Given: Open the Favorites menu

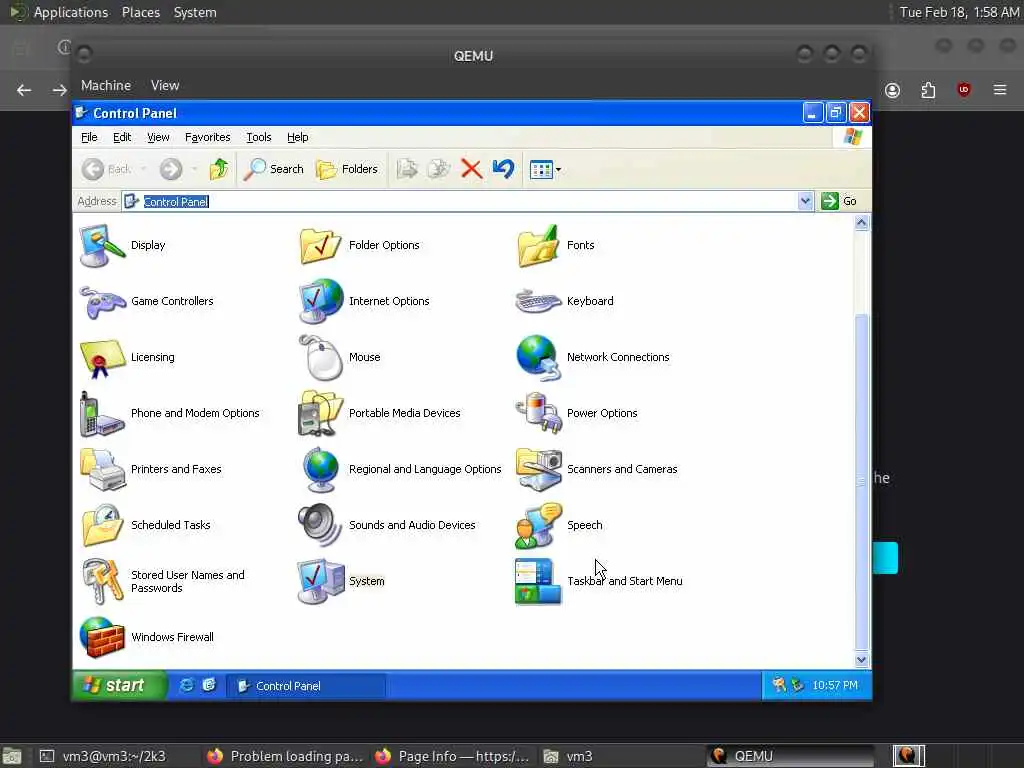Looking at the screenshot, I should pos(208,137).
